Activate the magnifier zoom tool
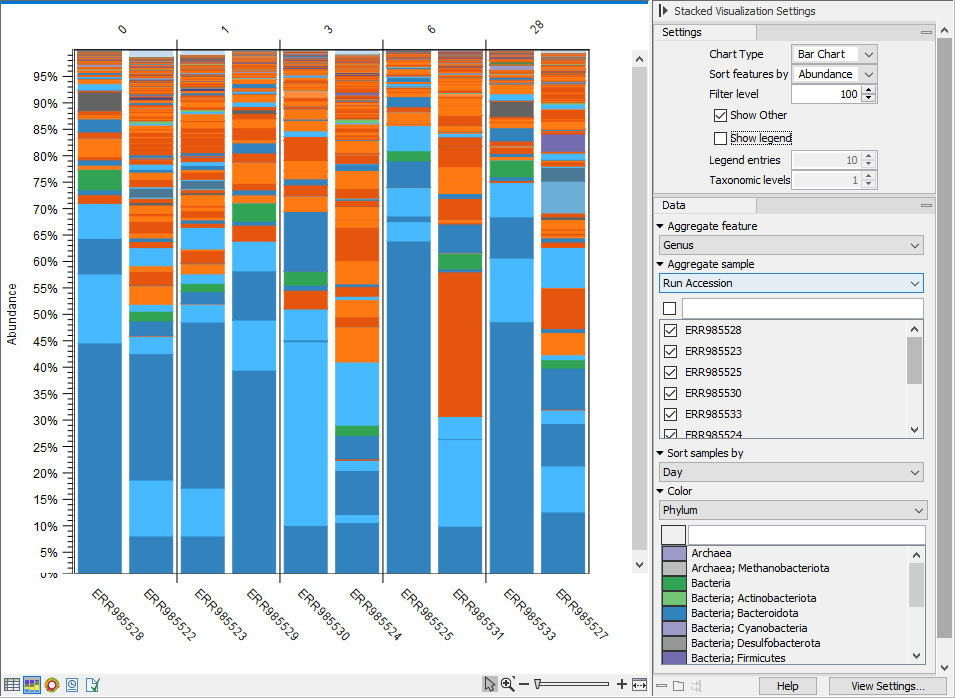Viewport: 955px width, 698px height. [507, 684]
